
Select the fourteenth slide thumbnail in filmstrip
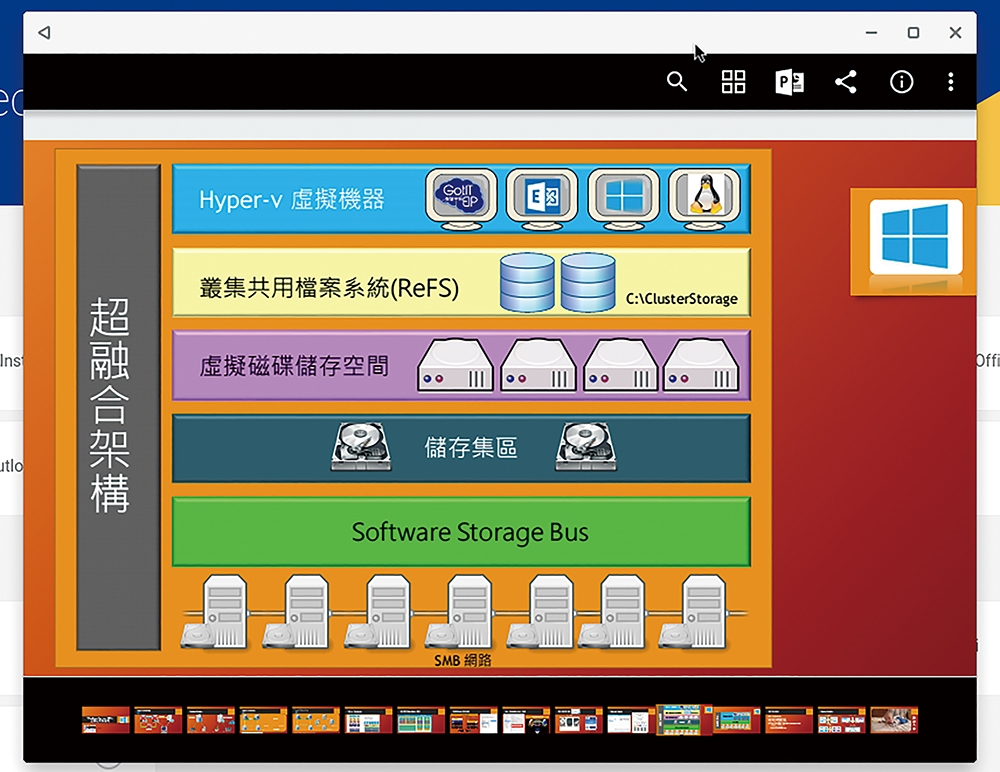(789, 720)
